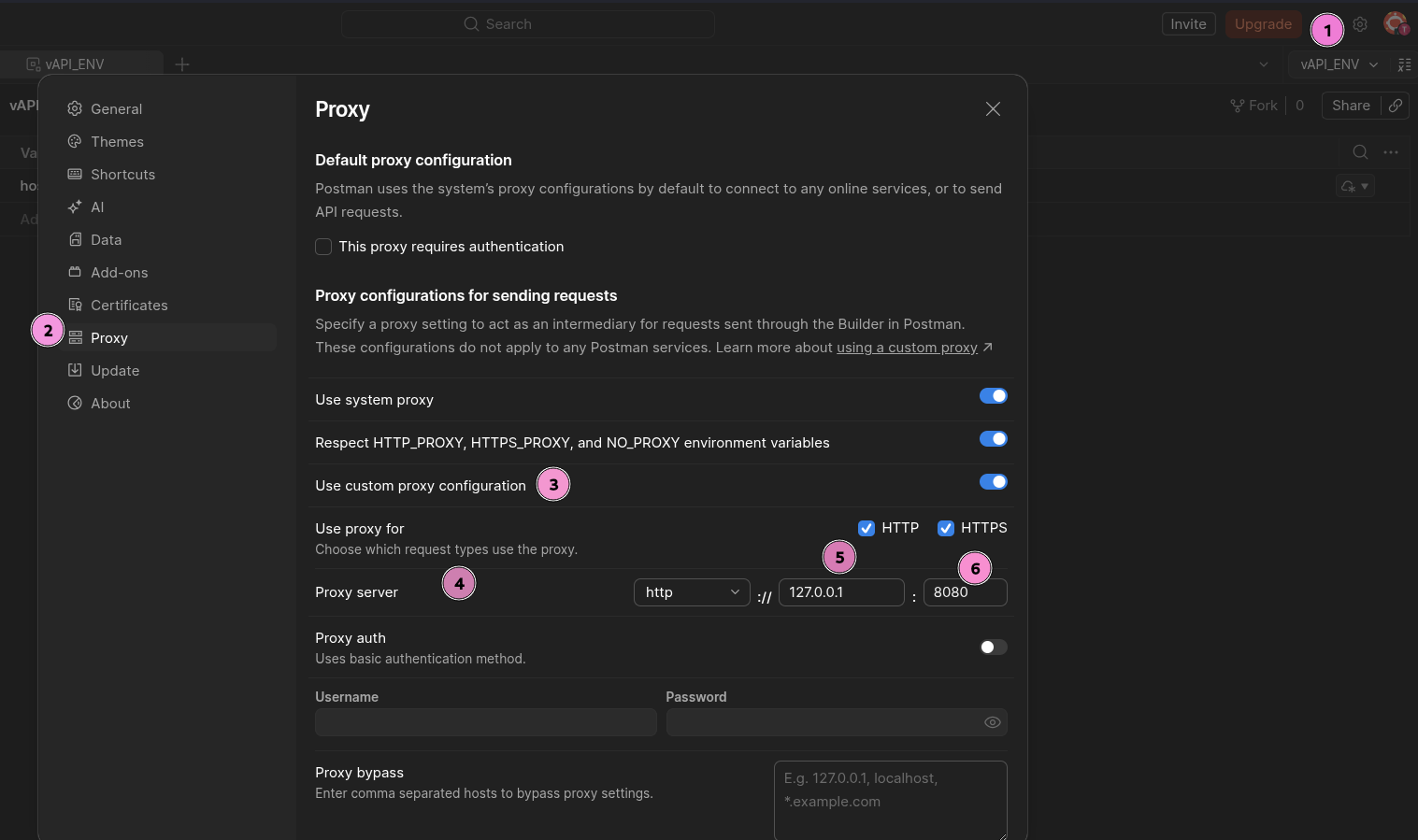Close the Proxy settings dialog
Image resolution: width=1418 pixels, height=840 pixels.
[x=993, y=109]
